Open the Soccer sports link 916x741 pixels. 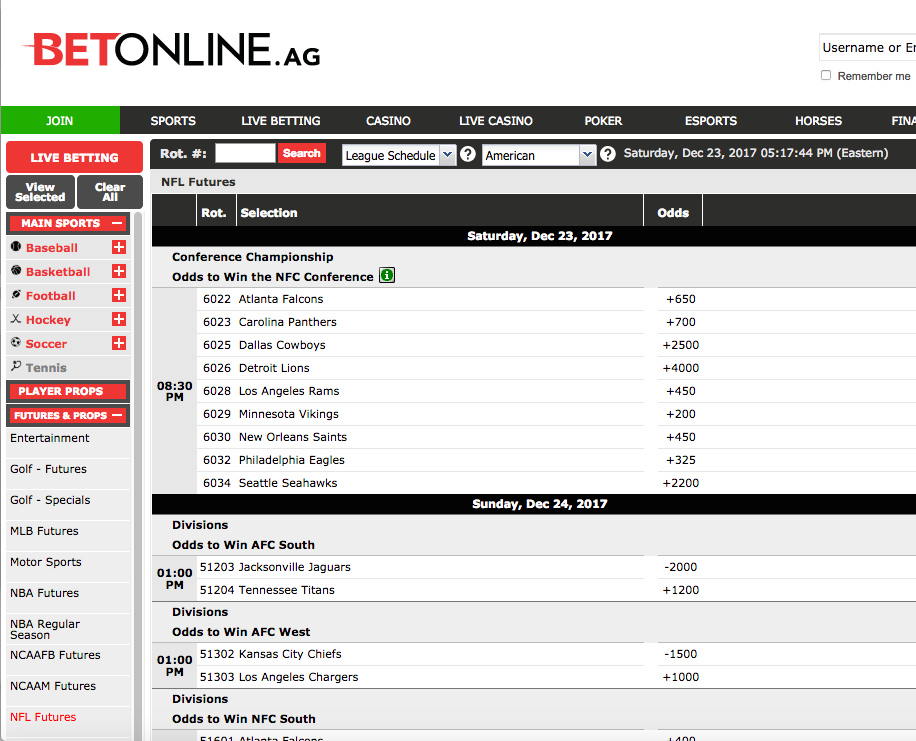[46, 344]
